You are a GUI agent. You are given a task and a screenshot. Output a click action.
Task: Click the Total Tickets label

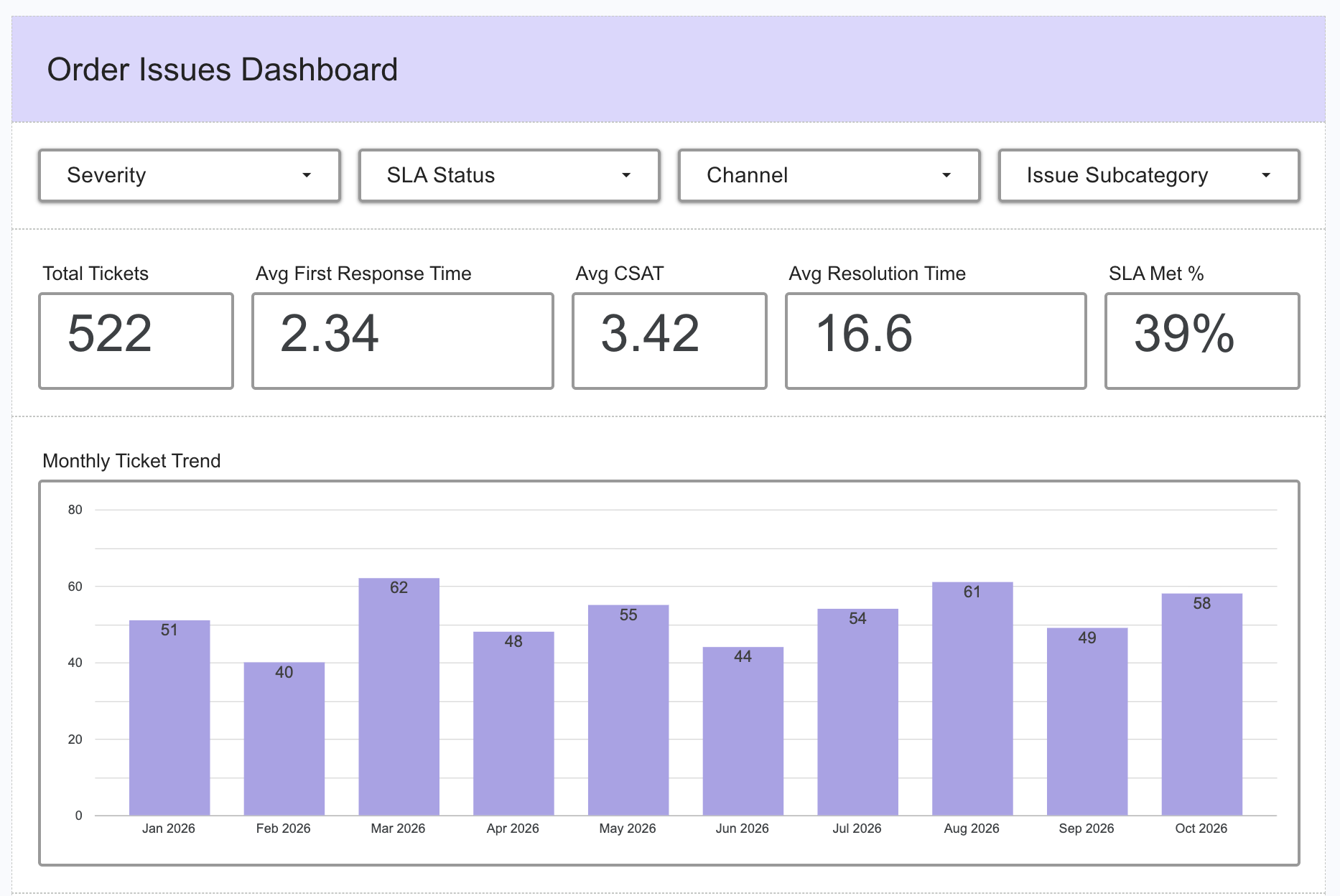[96, 274]
